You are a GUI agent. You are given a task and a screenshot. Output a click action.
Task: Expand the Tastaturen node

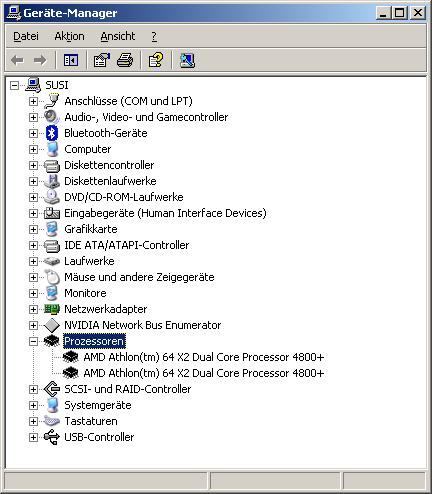pyautogui.click(x=33, y=421)
